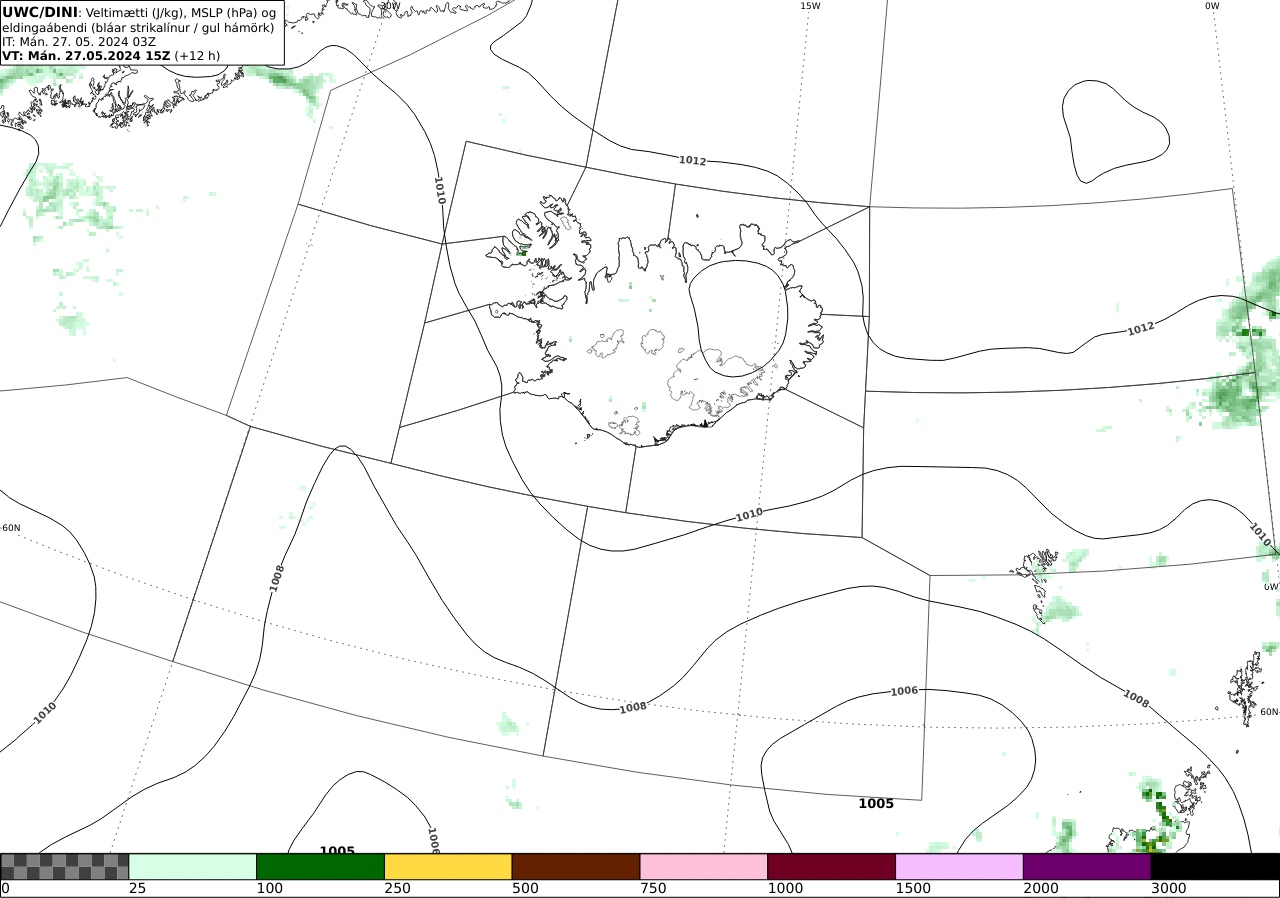The image size is (1280, 898).
Task: Select the brown 500–750 legend swatch
Action: 576,866
